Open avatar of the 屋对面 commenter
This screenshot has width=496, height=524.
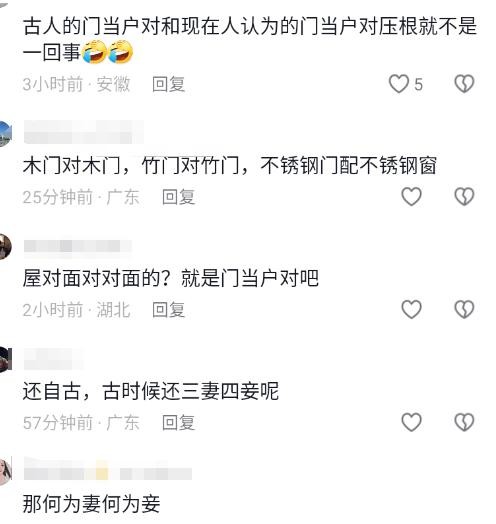[6, 247]
